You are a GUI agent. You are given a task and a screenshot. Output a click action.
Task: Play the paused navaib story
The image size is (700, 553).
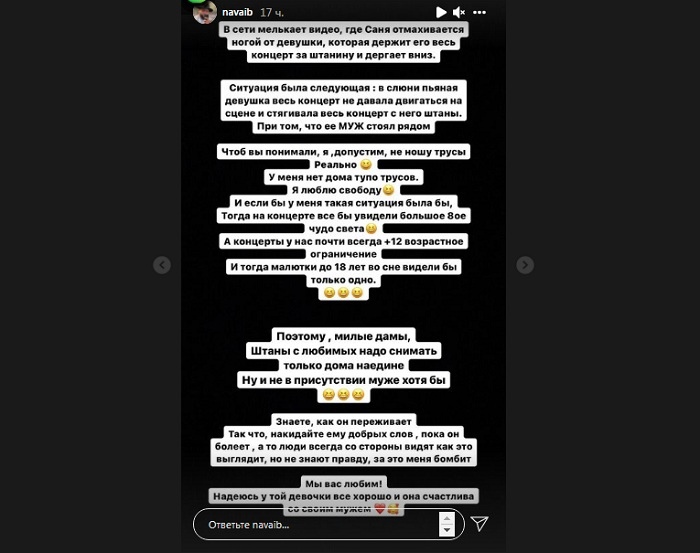click(441, 12)
